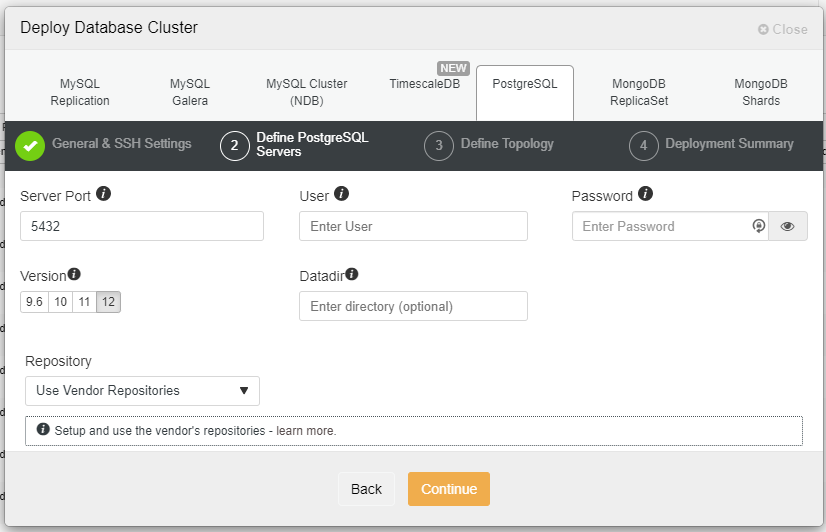Click the Datadir info icon
Image resolution: width=826 pixels, height=532 pixels.
352,274
